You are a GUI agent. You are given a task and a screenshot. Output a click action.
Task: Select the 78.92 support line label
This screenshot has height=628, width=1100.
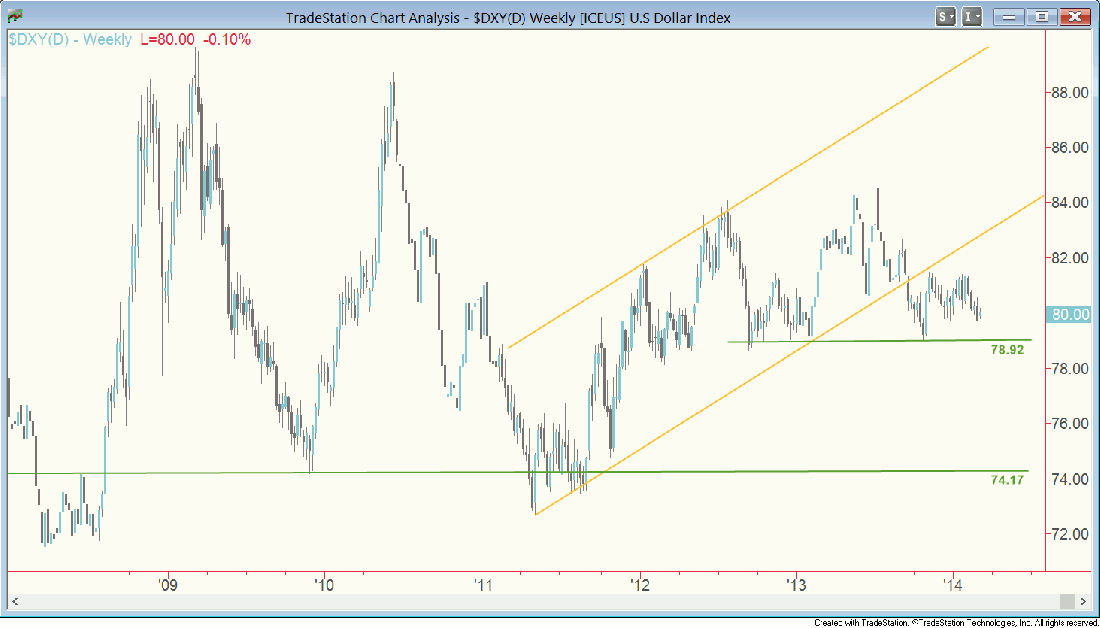point(1009,352)
